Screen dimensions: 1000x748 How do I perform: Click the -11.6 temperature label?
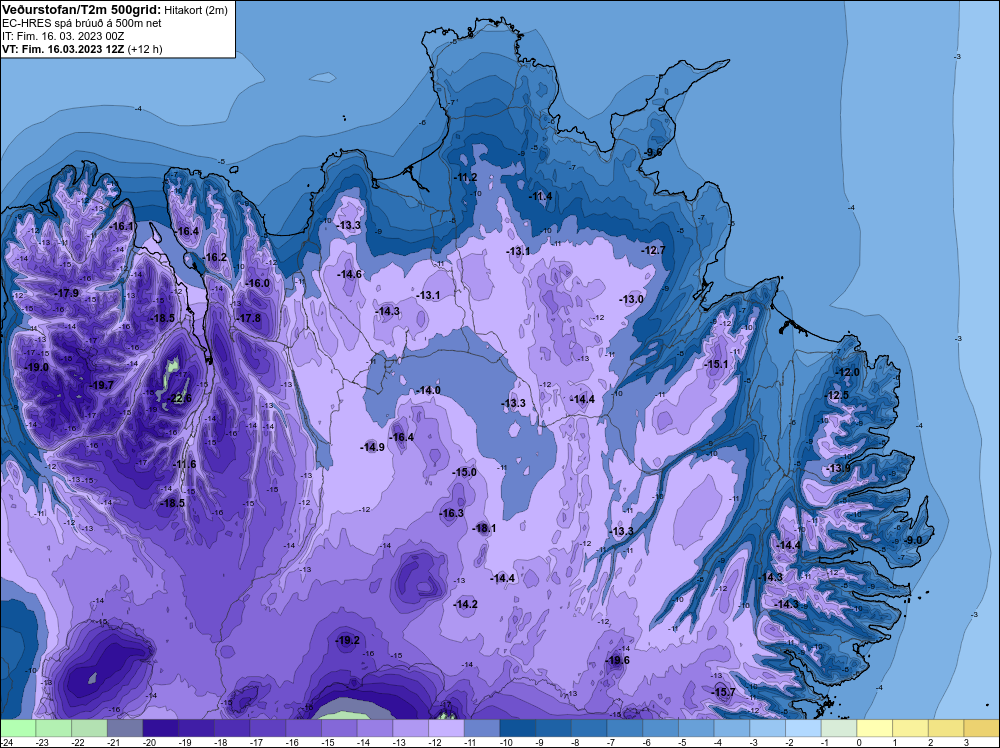tap(184, 464)
